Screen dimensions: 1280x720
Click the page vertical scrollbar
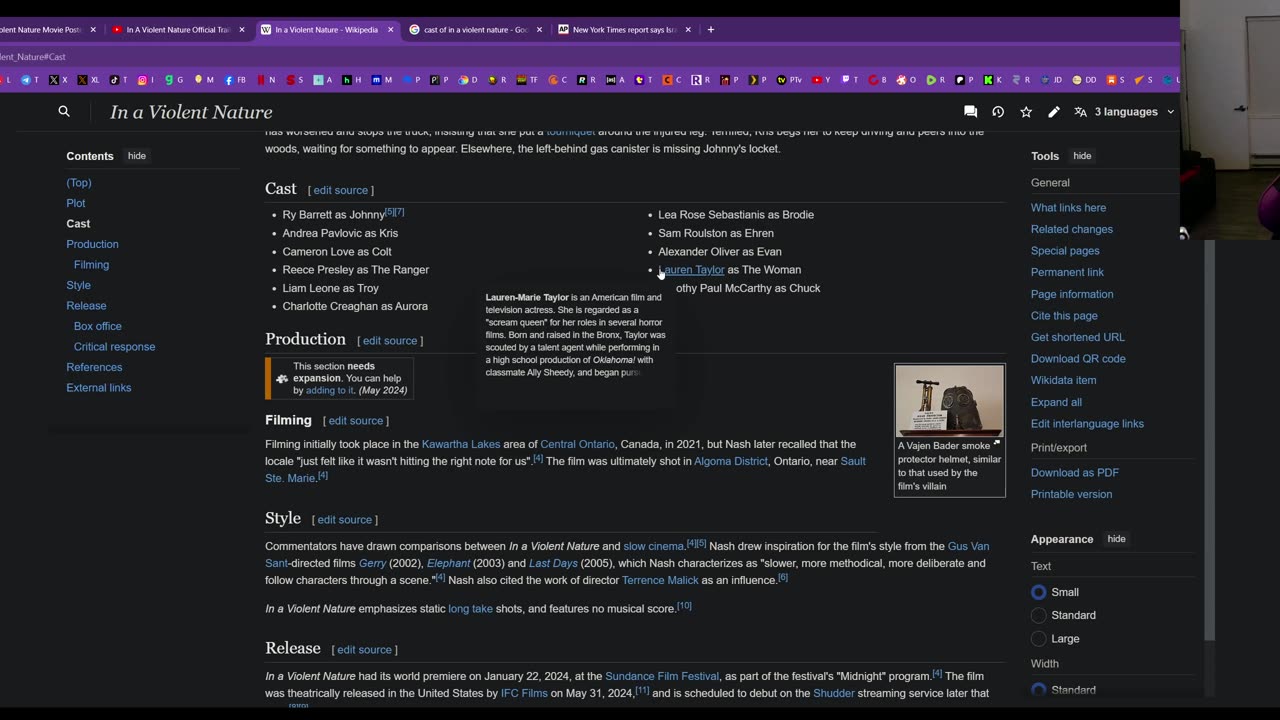pos(1209,440)
